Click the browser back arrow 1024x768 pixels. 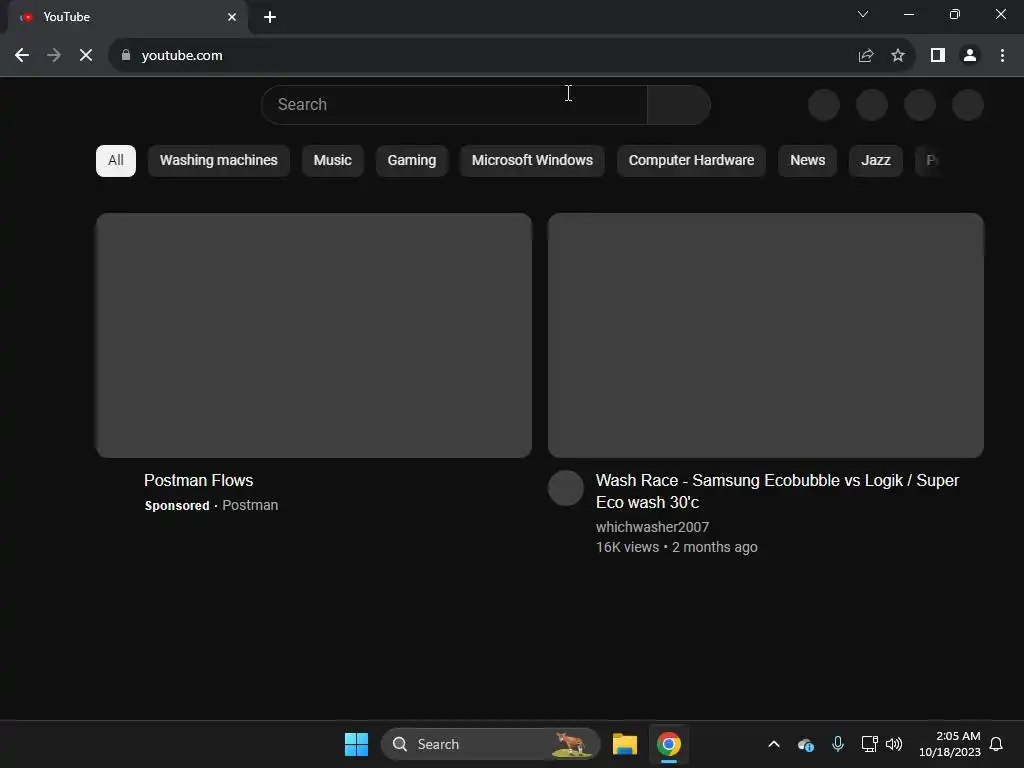pyautogui.click(x=22, y=56)
